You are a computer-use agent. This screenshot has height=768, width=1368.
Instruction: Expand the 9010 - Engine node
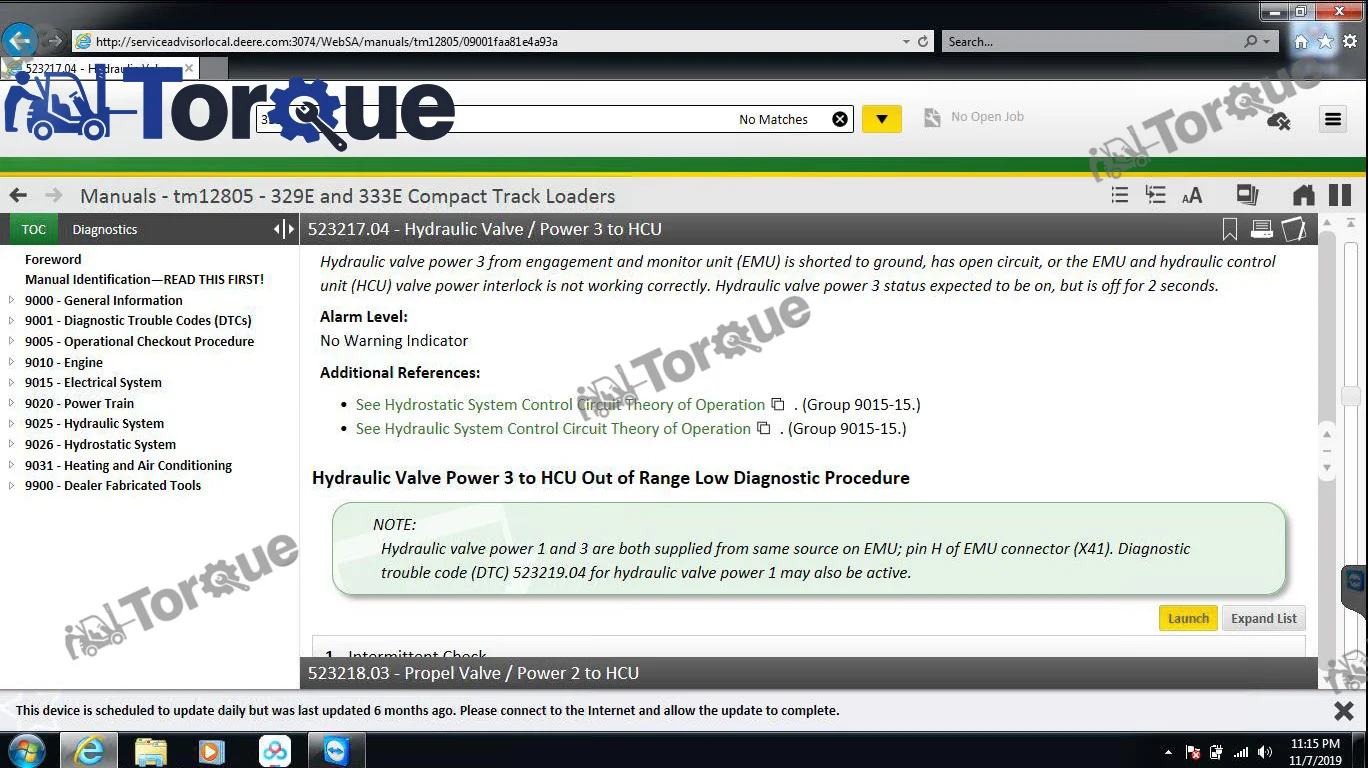pyautogui.click(x=12, y=362)
